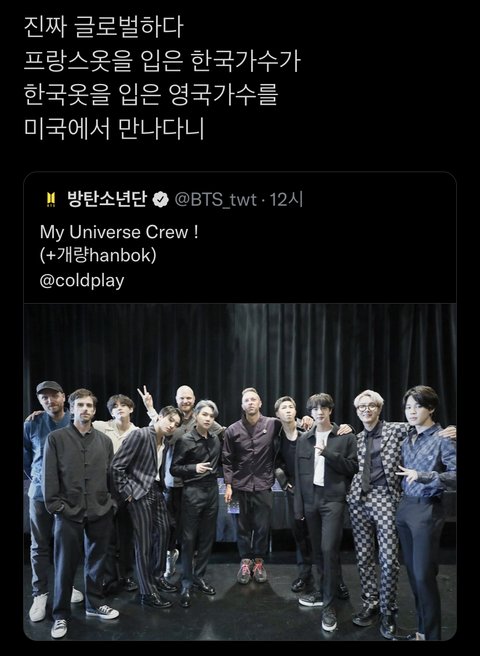Click the 12시 timestamp

point(286,200)
